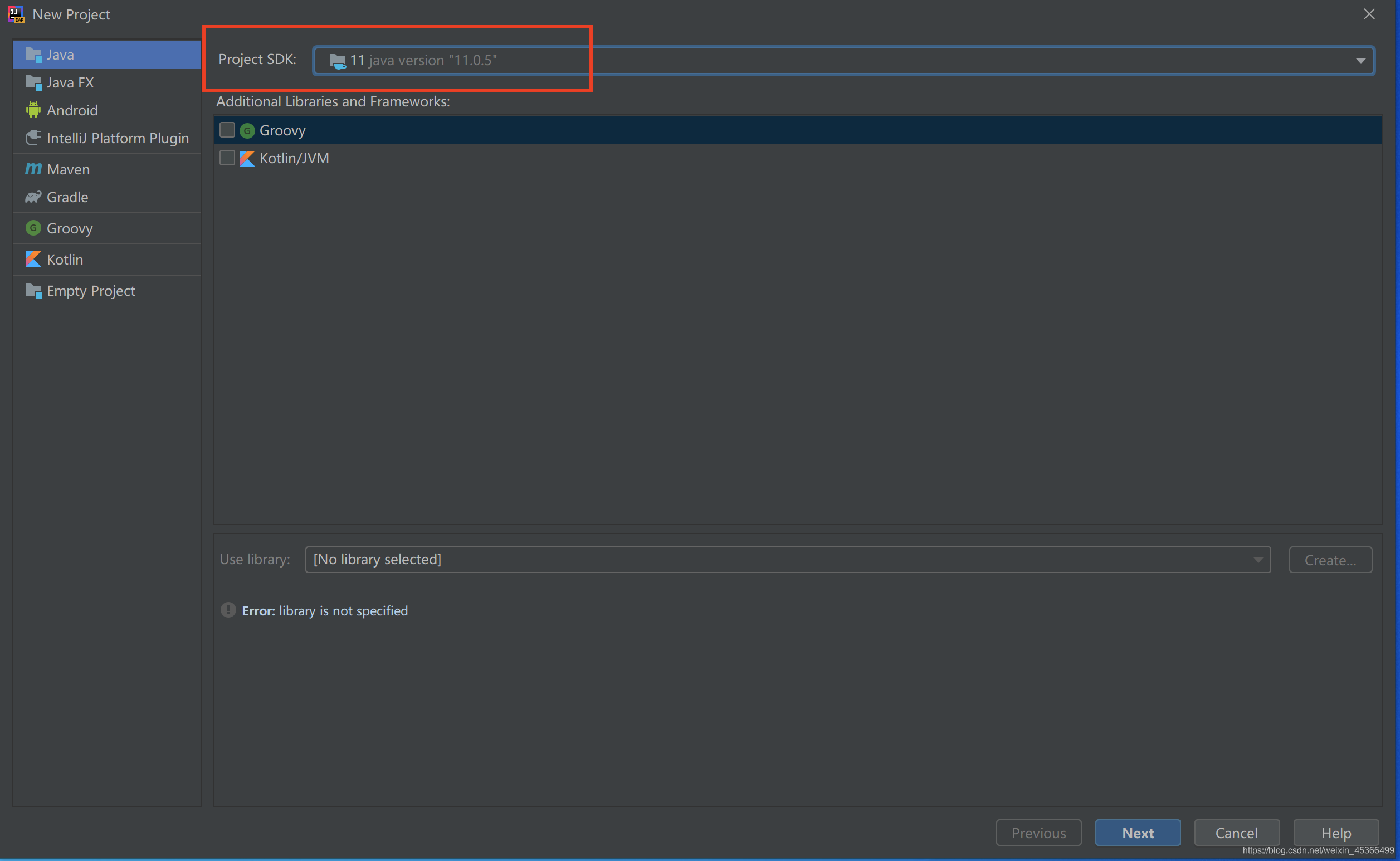Viewport: 1400px width, 861px height.
Task: Select Java in the project type list
Action: point(107,55)
